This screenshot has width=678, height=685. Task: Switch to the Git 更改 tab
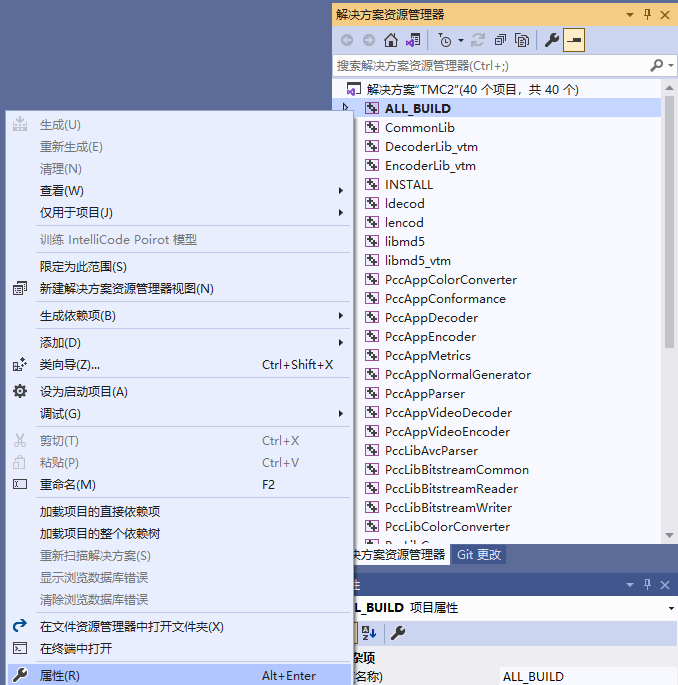(478, 555)
